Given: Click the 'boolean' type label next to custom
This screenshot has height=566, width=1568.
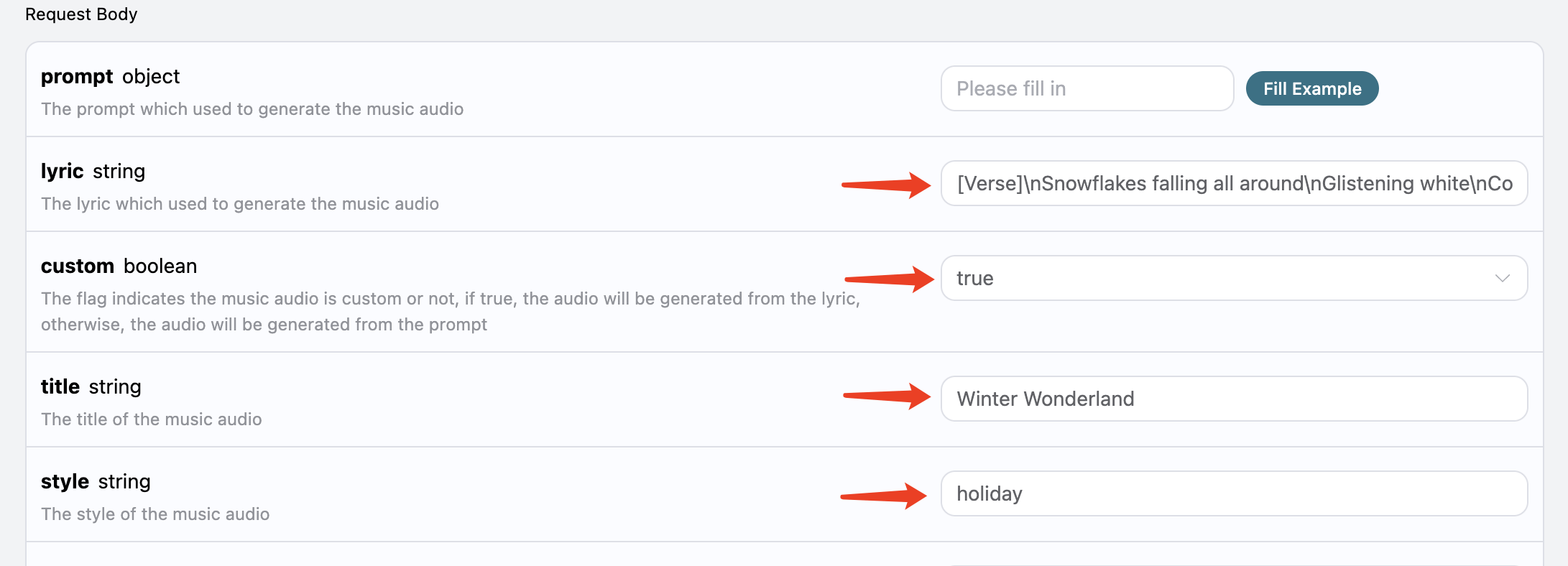Looking at the screenshot, I should pos(160,266).
